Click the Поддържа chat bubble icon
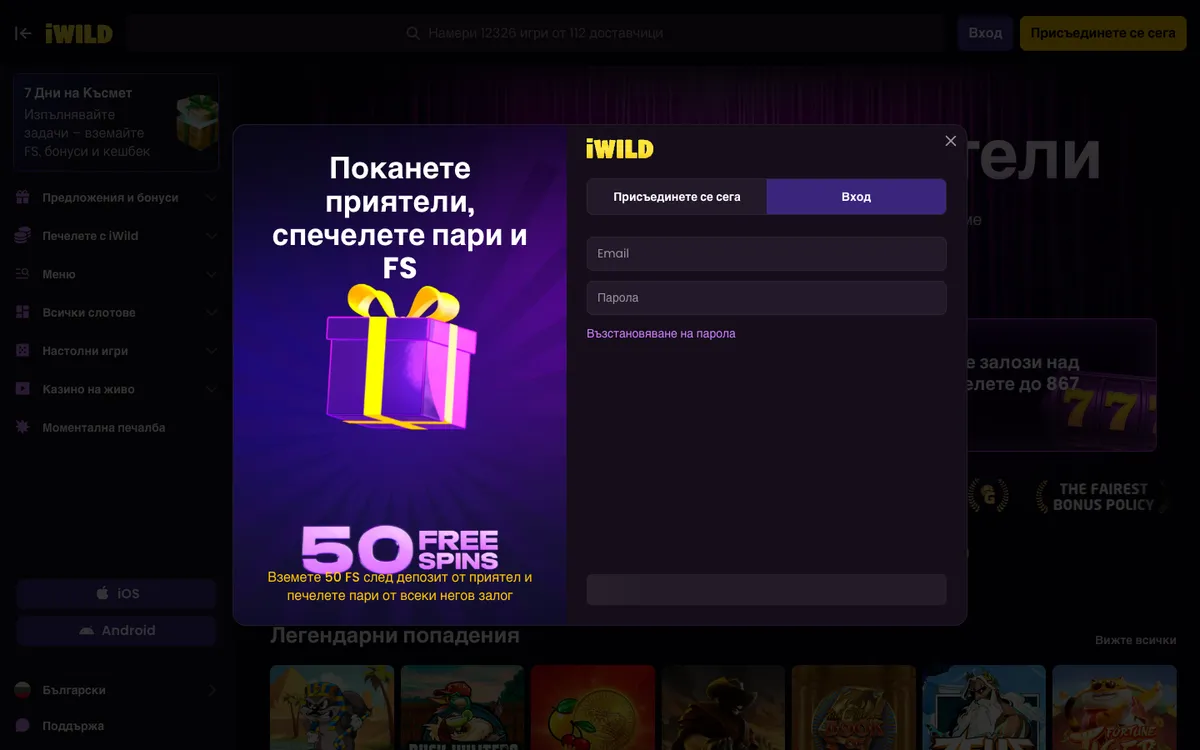This screenshot has width=1200, height=750. (22, 726)
